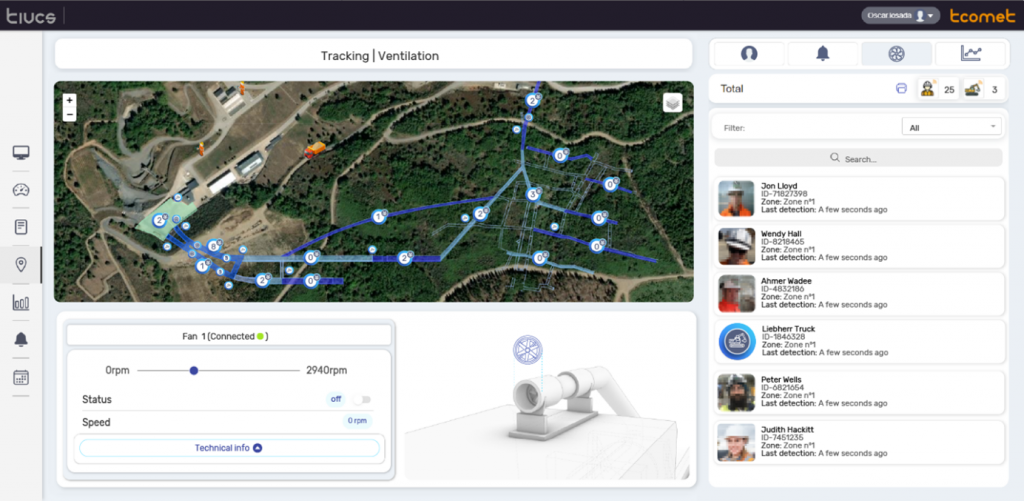The height and width of the screenshot is (501, 1024).
Task: Switch to the bell alerts tab
Action: coord(822,54)
